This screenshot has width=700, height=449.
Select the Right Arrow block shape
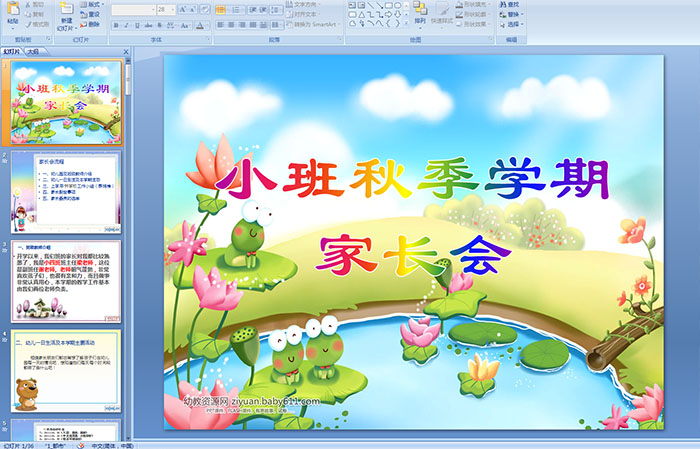coord(388,15)
